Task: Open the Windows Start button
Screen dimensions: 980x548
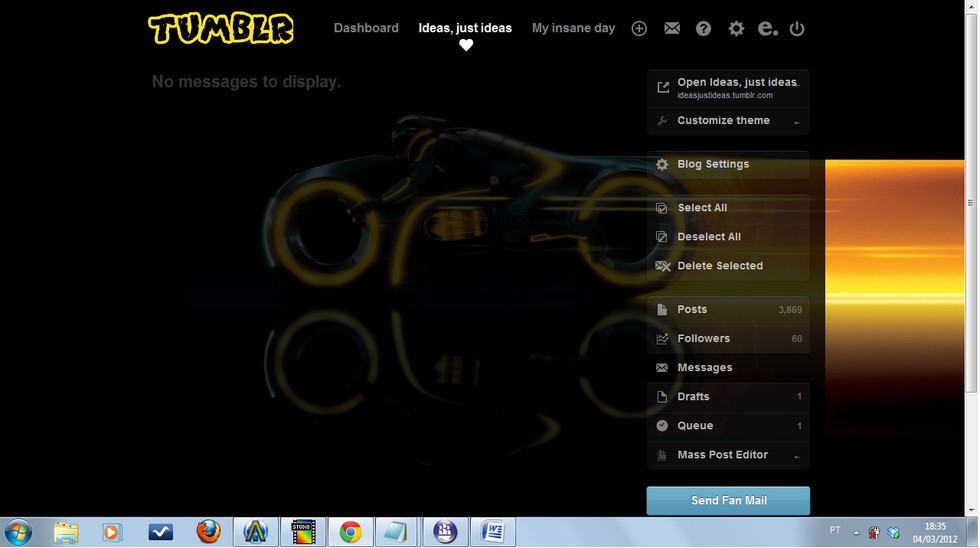Action: [x=18, y=533]
